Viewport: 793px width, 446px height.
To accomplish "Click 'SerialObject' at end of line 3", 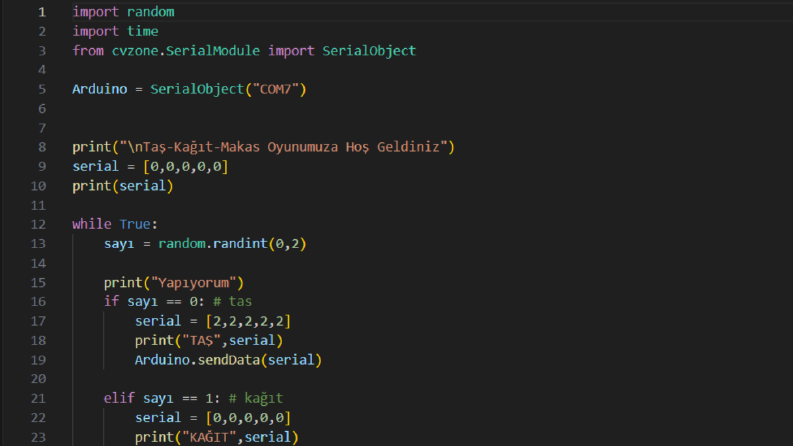I will point(369,51).
